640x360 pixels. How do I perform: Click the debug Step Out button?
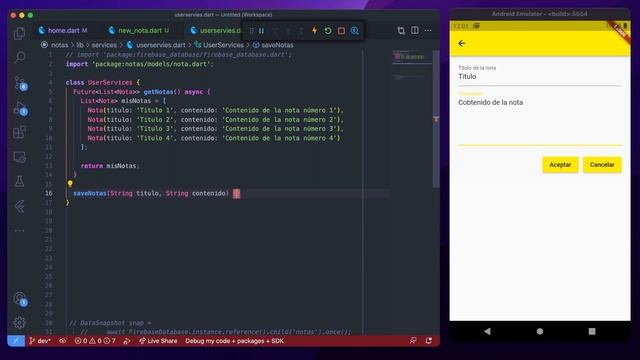[x=301, y=31]
